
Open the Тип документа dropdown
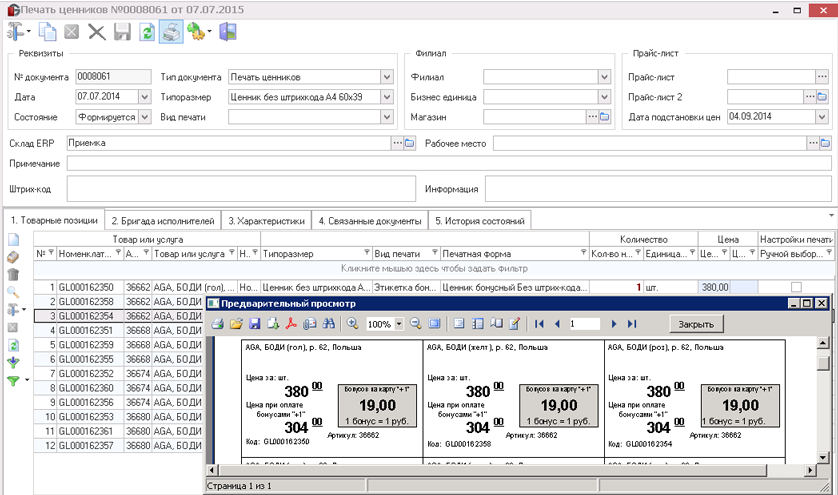(387, 77)
